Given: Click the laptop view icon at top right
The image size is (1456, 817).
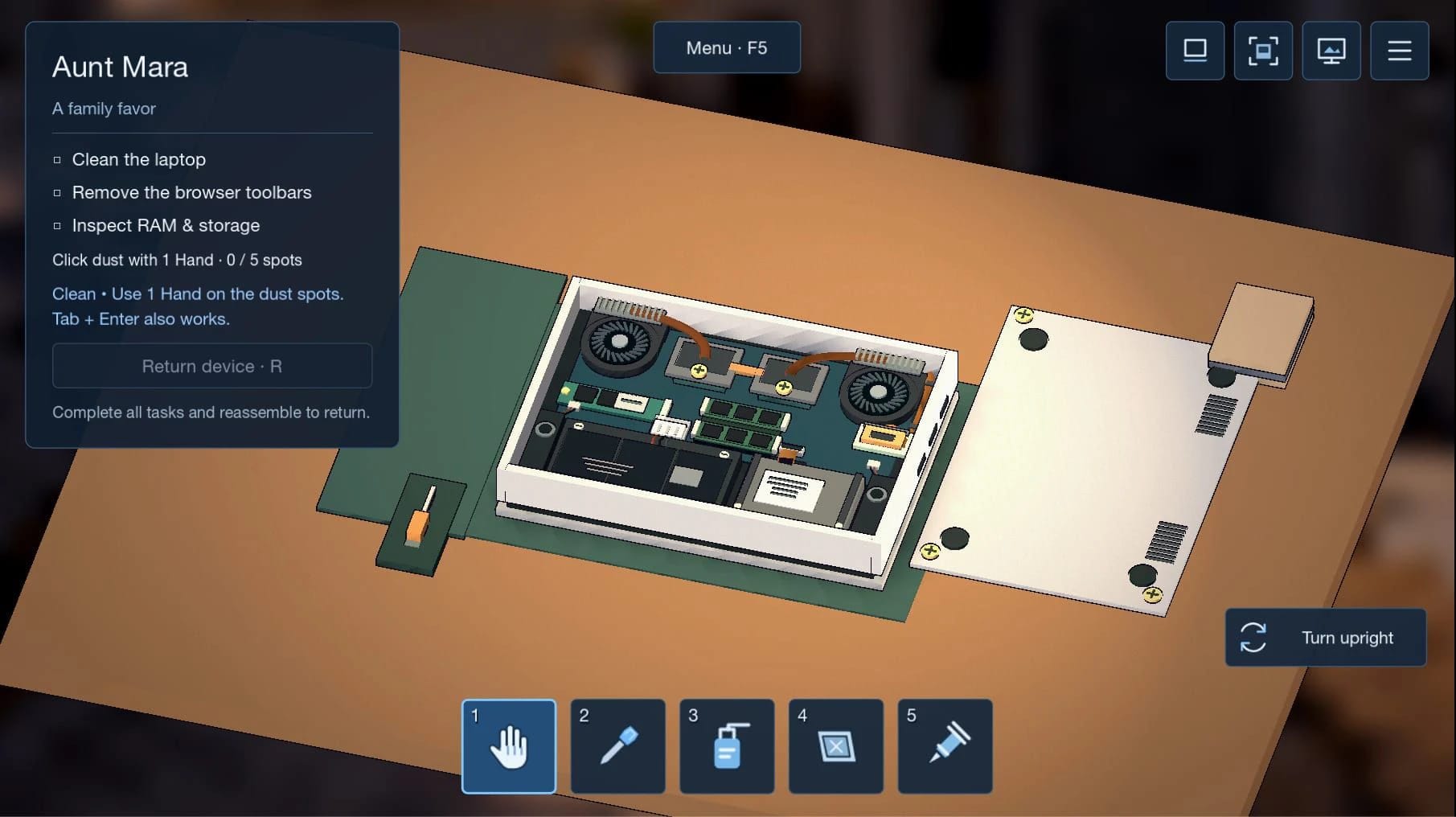Looking at the screenshot, I should tap(1196, 51).
